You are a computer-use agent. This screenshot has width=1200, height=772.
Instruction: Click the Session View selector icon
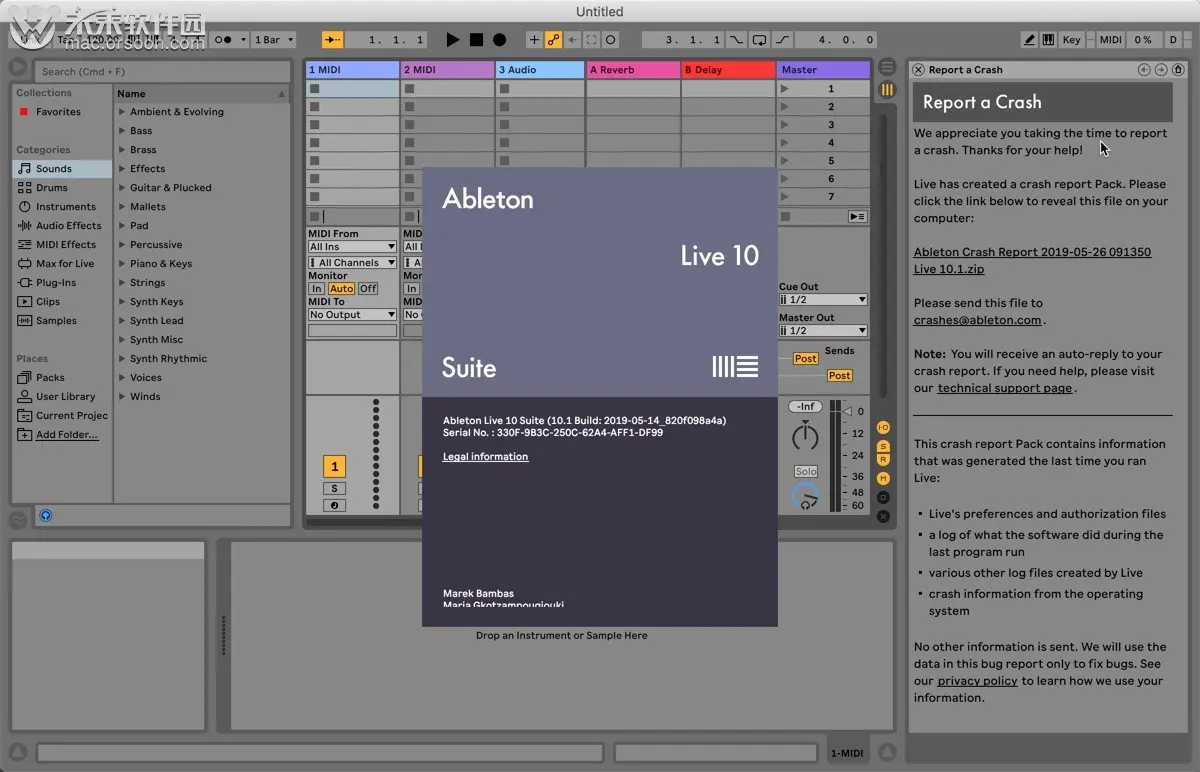point(887,90)
